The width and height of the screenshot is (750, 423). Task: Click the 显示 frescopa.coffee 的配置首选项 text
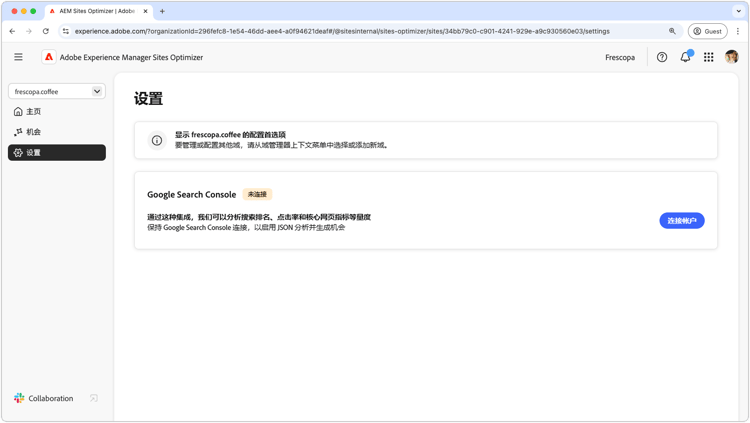click(x=230, y=135)
